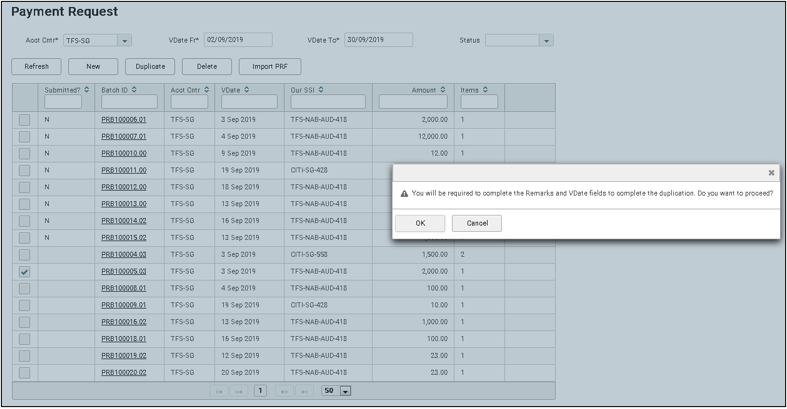This screenshot has width=787, height=409.
Task: Click the VDate column sort icon
Action: click(245, 90)
